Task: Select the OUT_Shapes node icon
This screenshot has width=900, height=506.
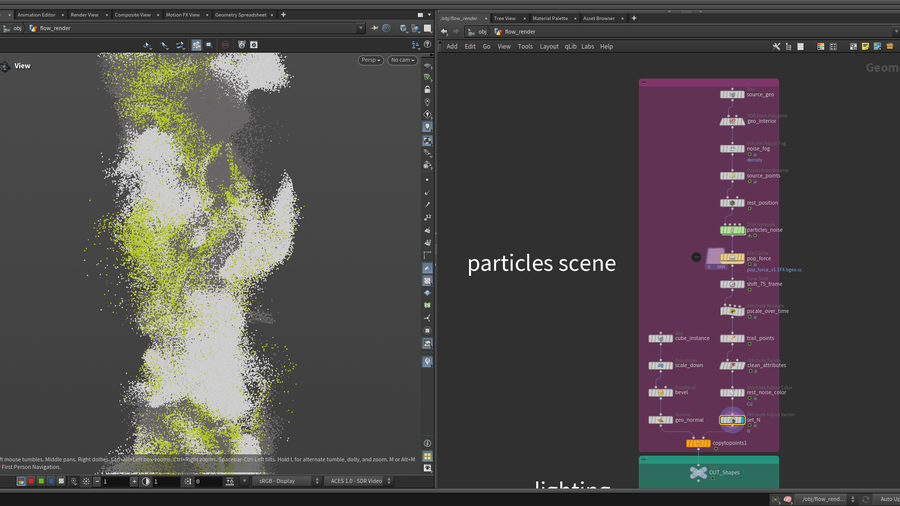Action: point(698,472)
